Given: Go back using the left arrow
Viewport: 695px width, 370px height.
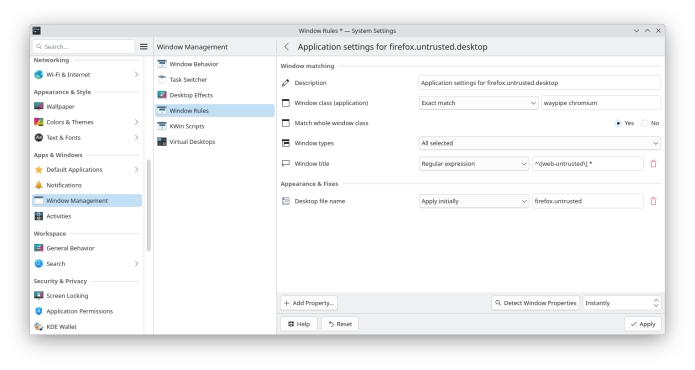Looking at the screenshot, I should point(286,47).
